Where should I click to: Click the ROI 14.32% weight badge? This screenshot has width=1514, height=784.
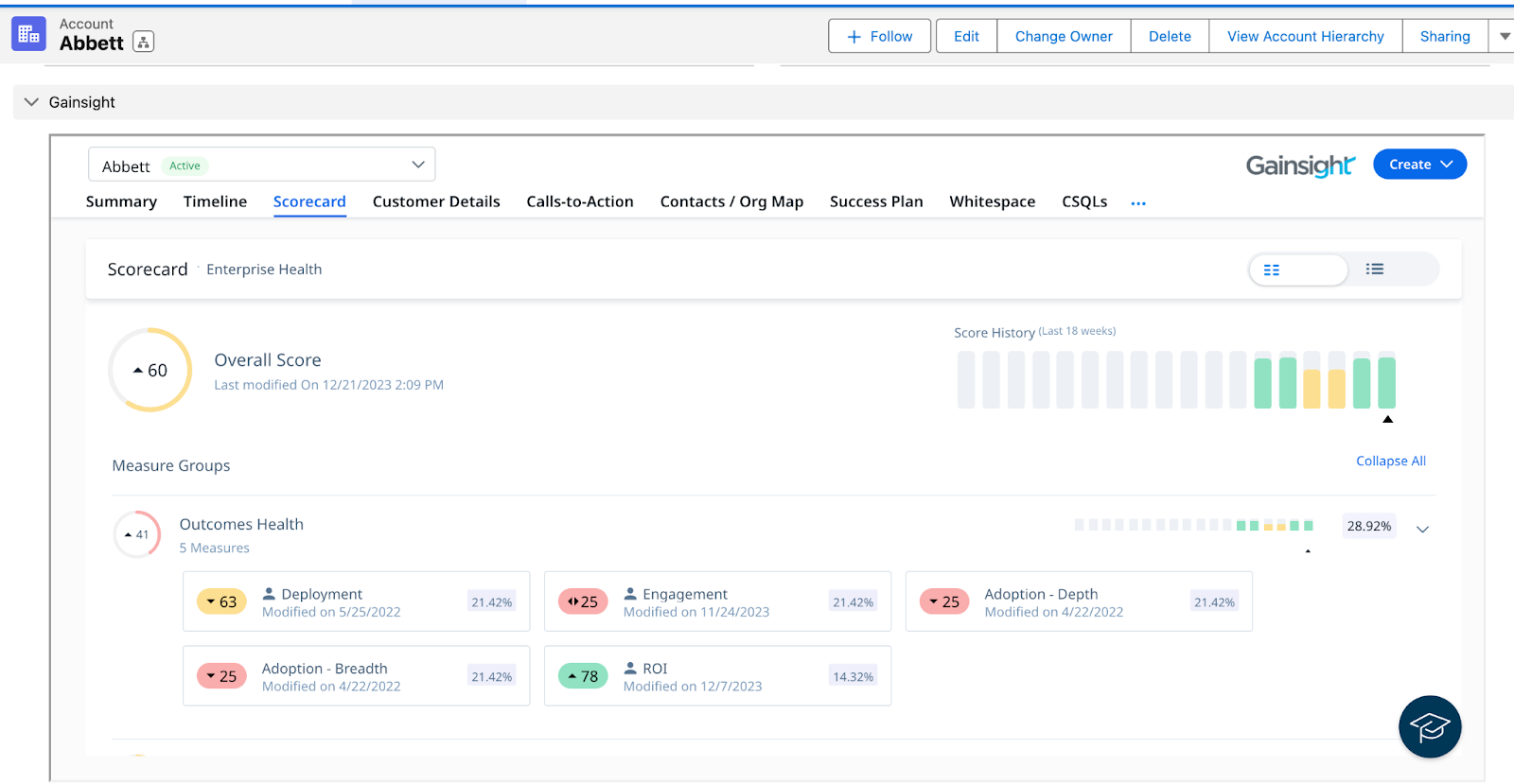coord(853,676)
